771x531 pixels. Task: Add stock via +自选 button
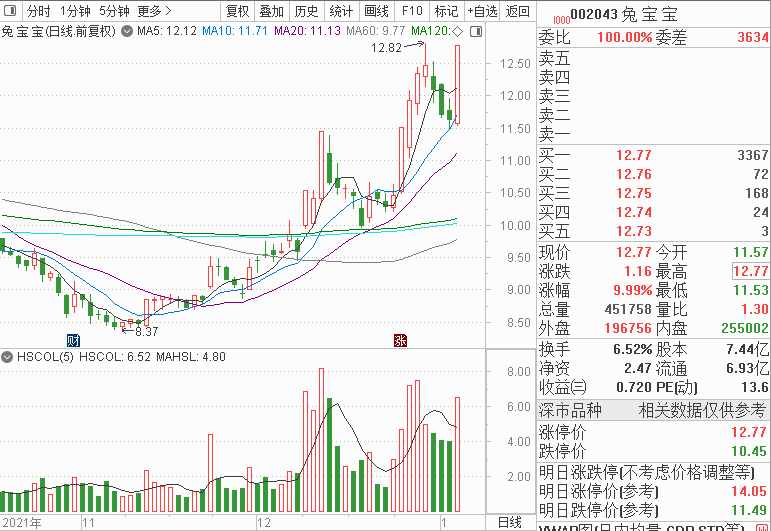(482, 11)
